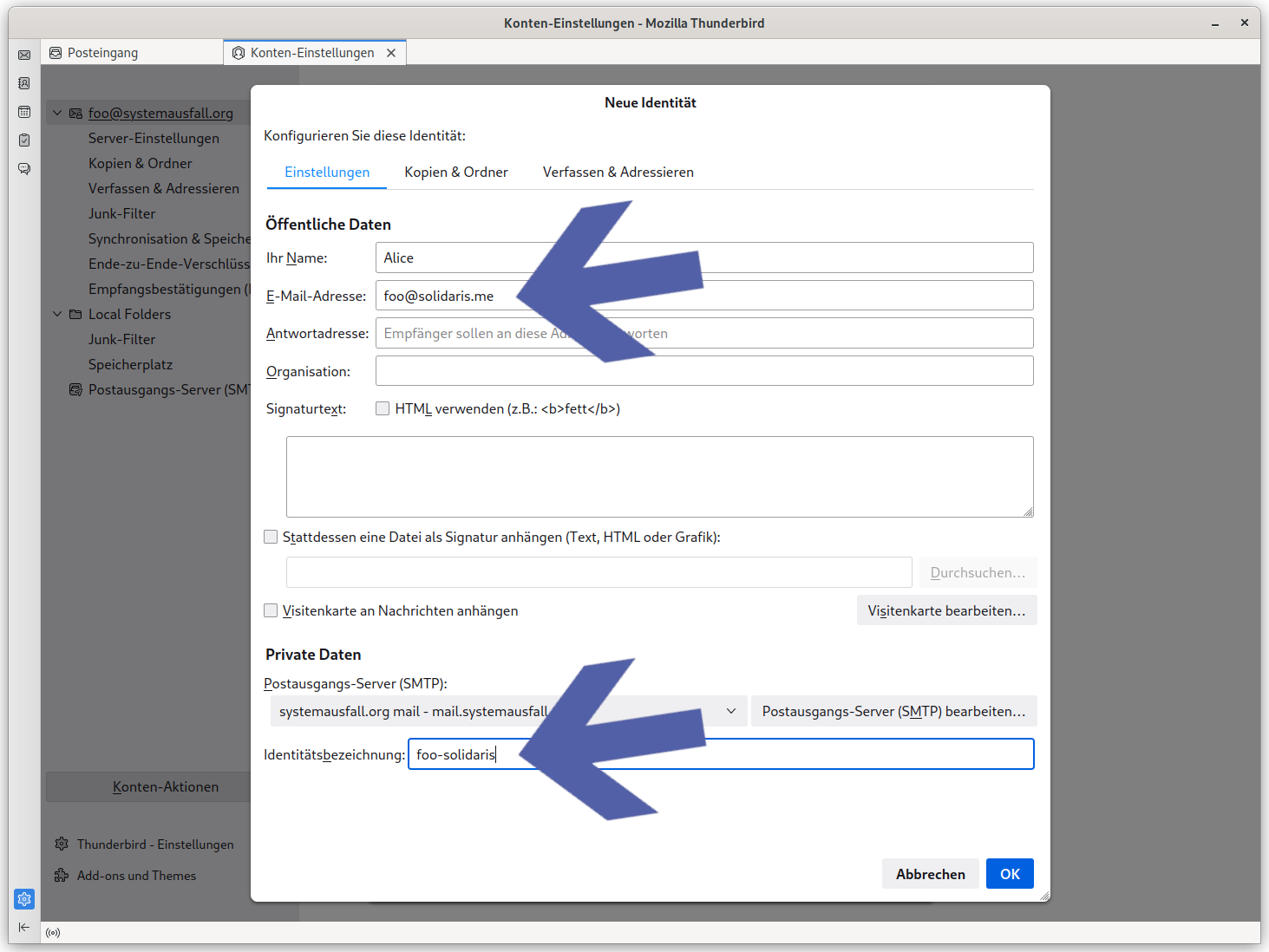
Task: Select Server-Einstellungen in the account tree
Action: [154, 138]
